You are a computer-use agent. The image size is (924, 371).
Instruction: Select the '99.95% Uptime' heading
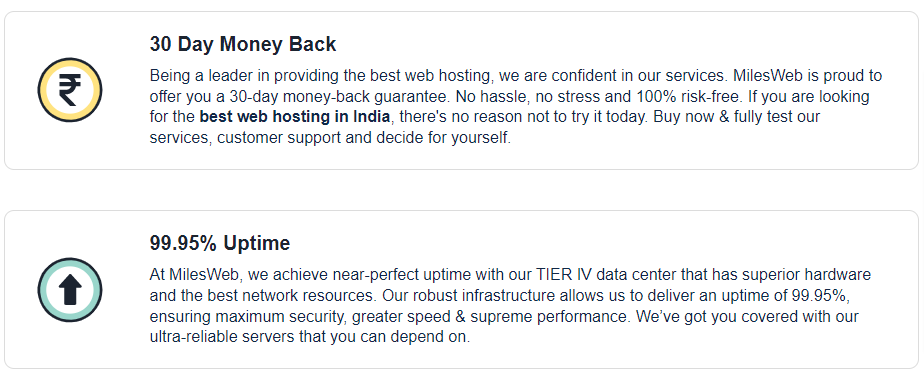pos(220,243)
